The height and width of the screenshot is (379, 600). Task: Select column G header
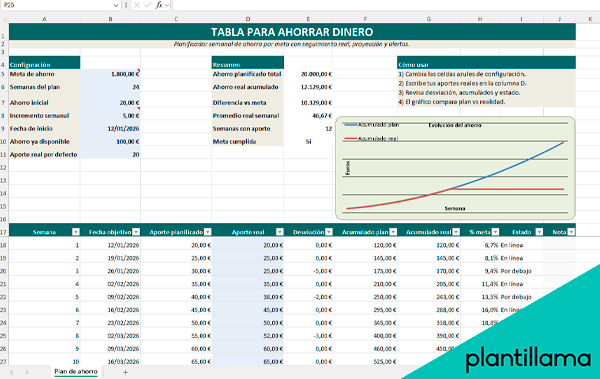pos(429,19)
